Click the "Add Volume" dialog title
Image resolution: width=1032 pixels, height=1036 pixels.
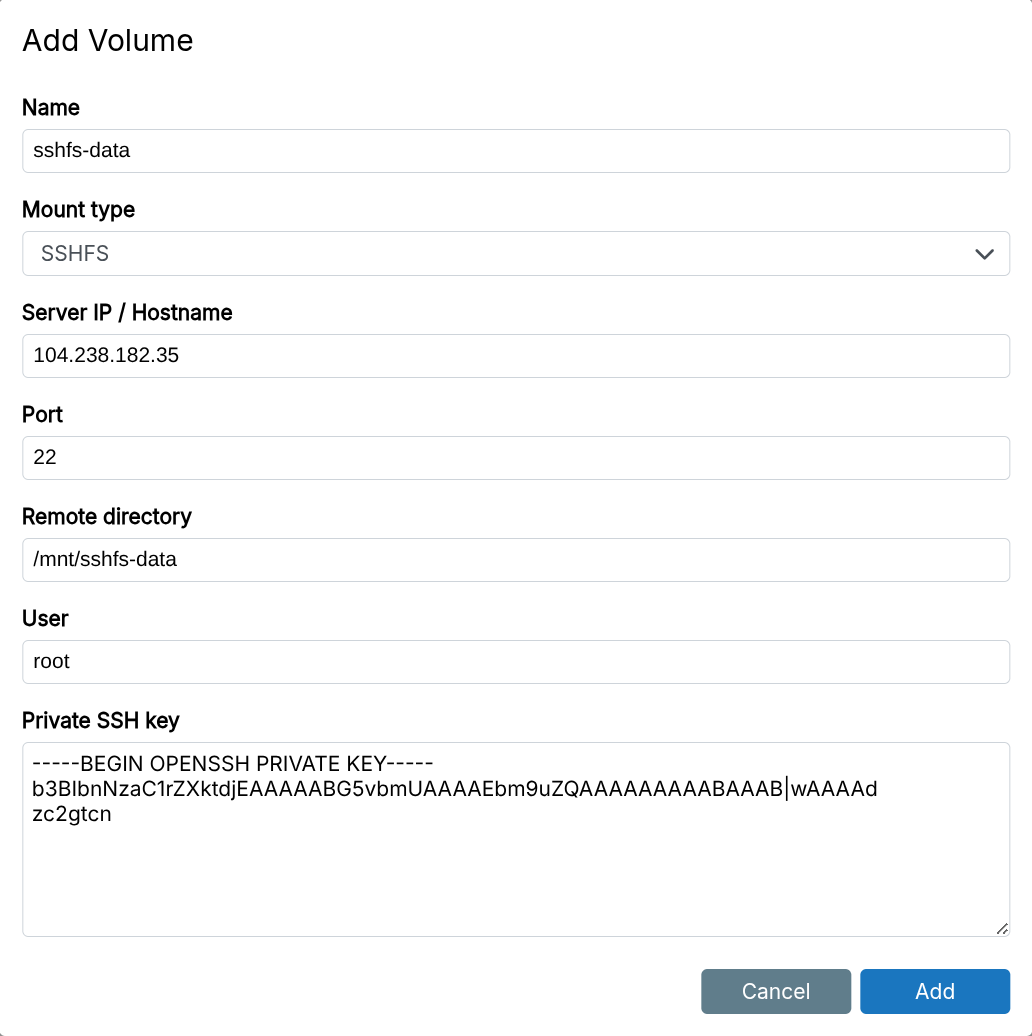(x=107, y=41)
